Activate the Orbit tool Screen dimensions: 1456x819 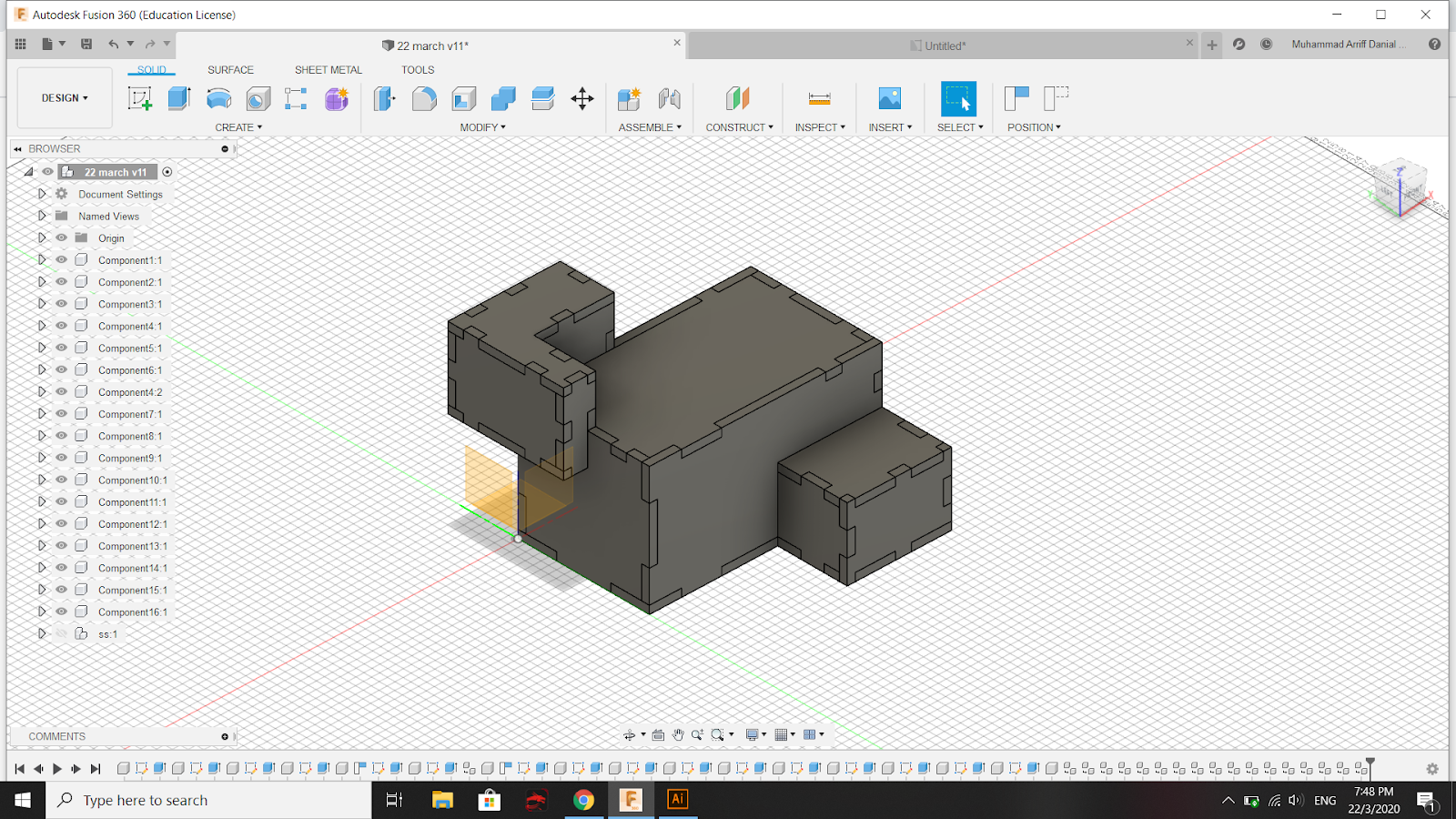[630, 734]
